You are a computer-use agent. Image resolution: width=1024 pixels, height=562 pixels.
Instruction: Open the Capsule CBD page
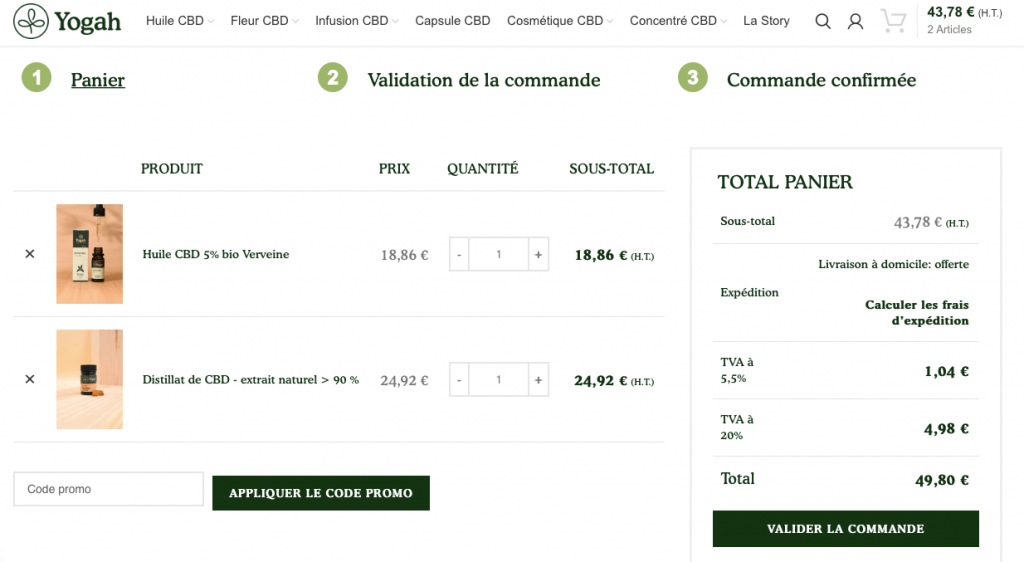coord(453,21)
